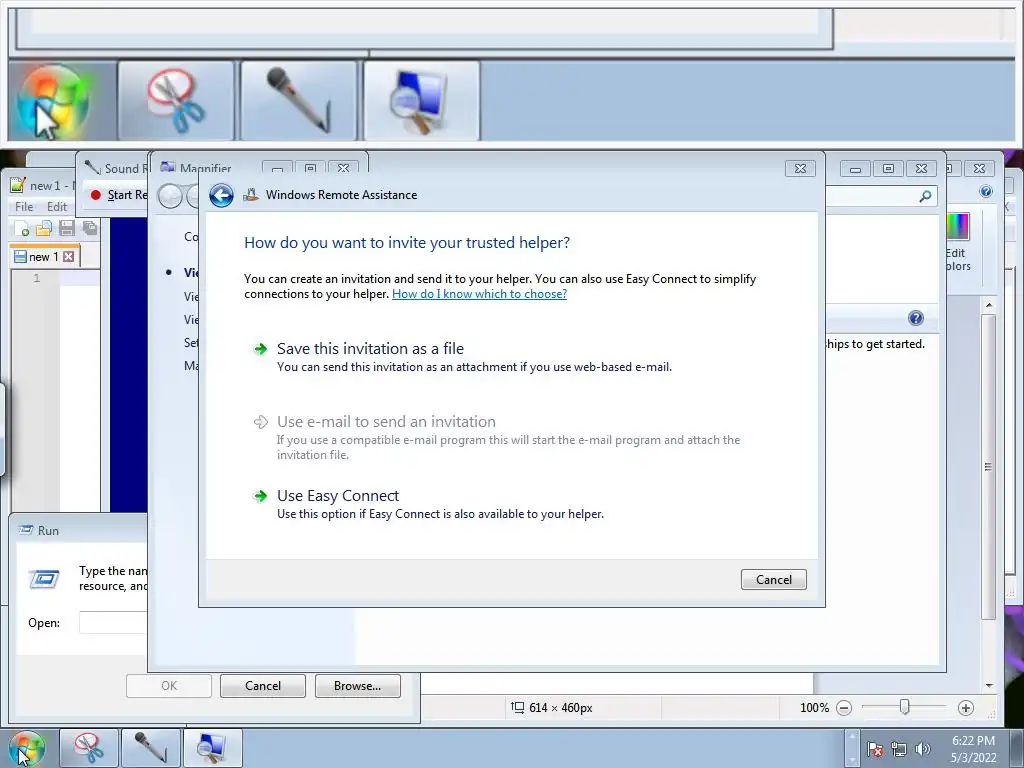Paint zoom out minus button
Image resolution: width=1024 pixels, height=768 pixels.
pyautogui.click(x=844, y=708)
